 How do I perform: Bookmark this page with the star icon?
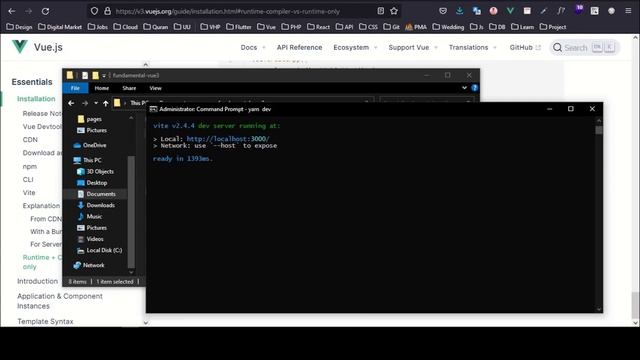coord(394,11)
